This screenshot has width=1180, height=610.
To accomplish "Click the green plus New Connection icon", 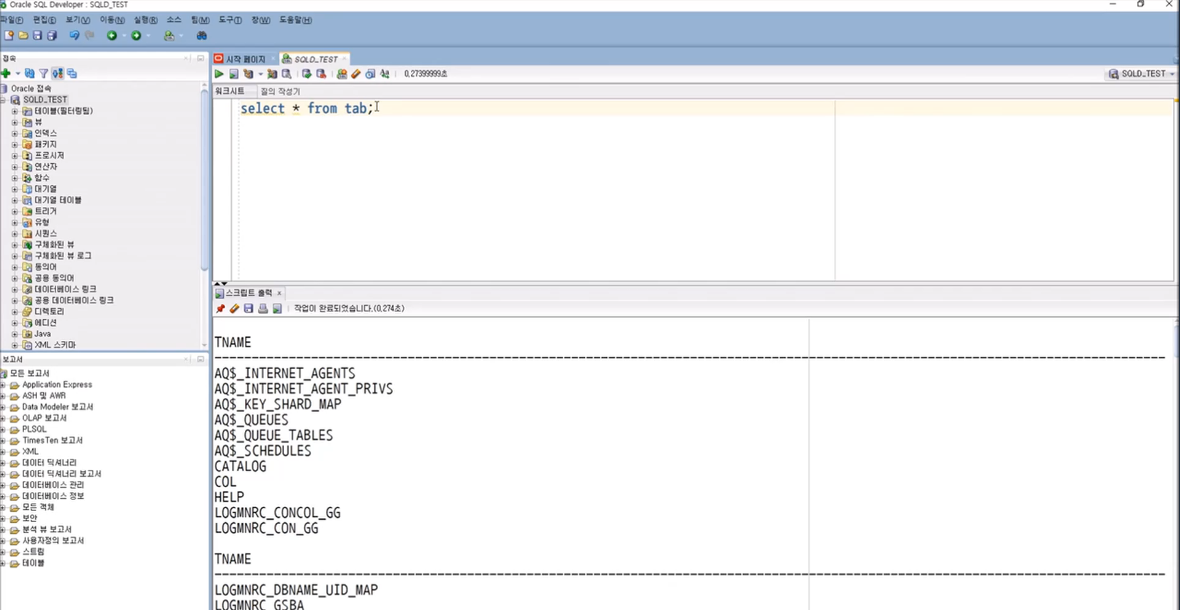I will [6, 74].
